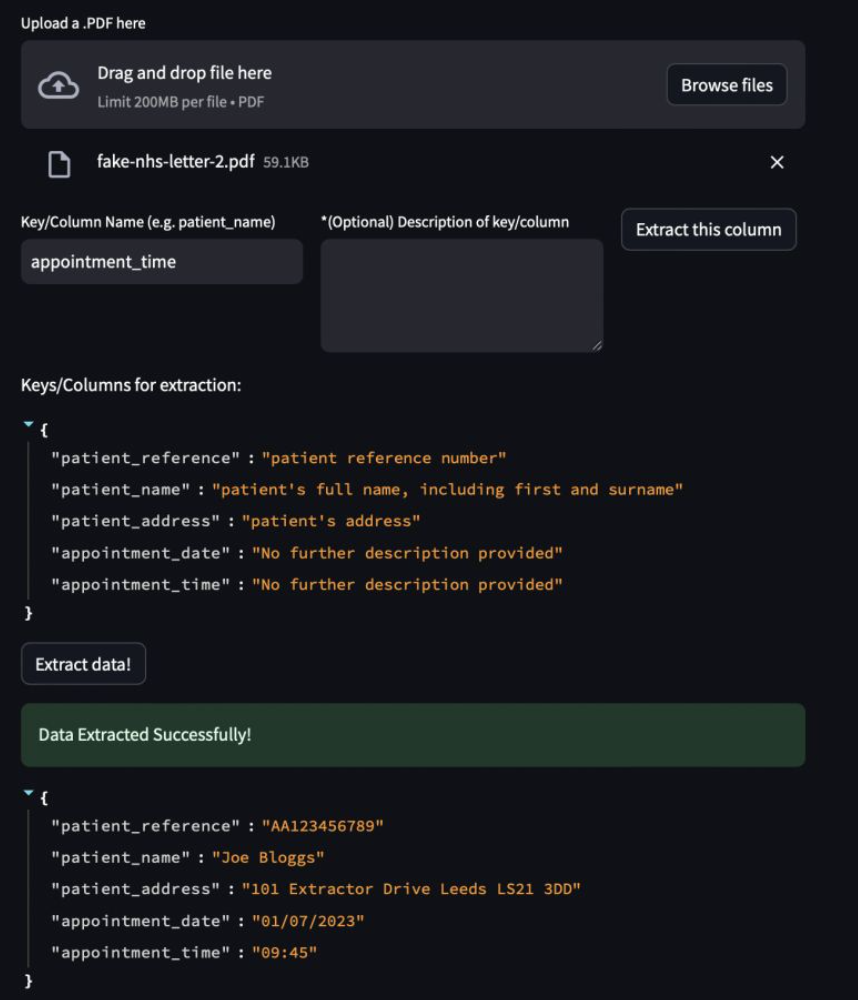The image size is (858, 1000).
Task: Click the "01/07/2023" appointment date value
Action: [307, 921]
